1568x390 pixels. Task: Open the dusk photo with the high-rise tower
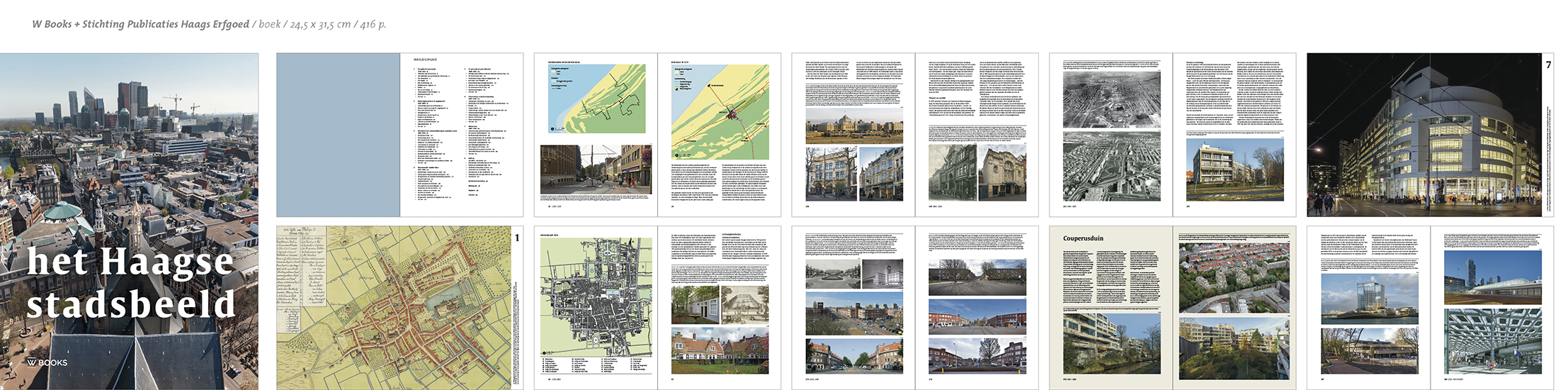[x=1493, y=278]
